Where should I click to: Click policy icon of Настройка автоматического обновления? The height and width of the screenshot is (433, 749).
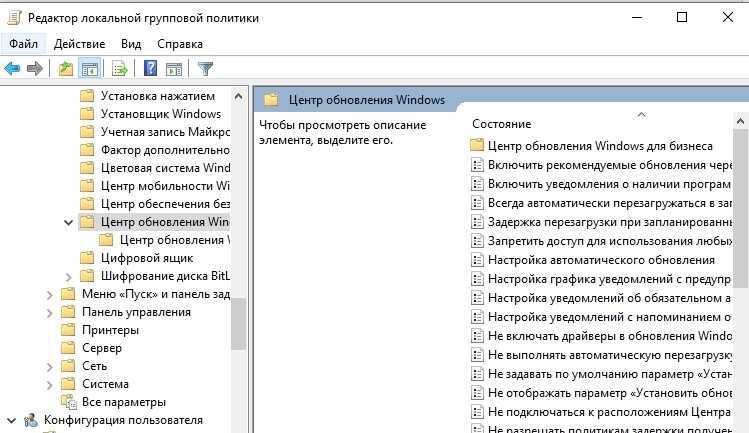[477, 260]
